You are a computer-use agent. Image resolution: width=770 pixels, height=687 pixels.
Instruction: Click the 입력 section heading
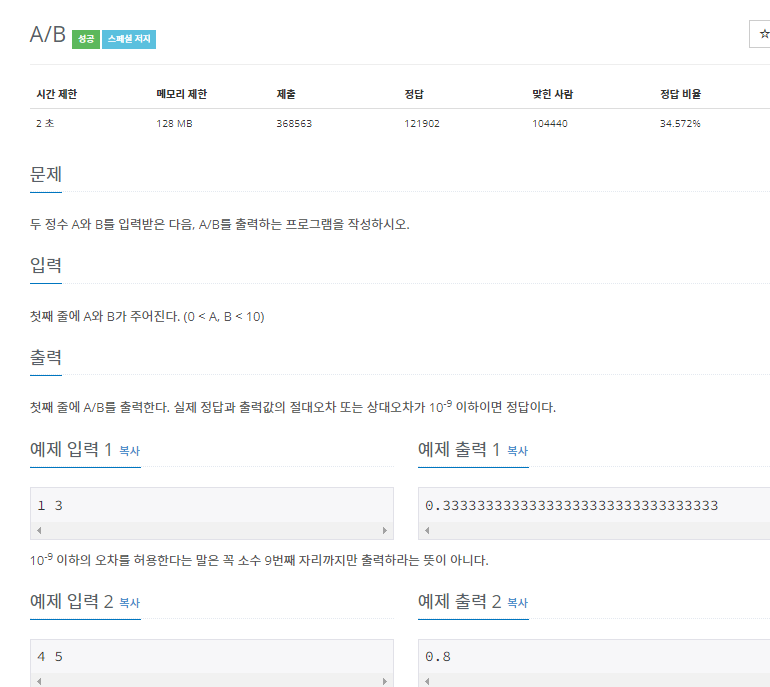pos(46,266)
